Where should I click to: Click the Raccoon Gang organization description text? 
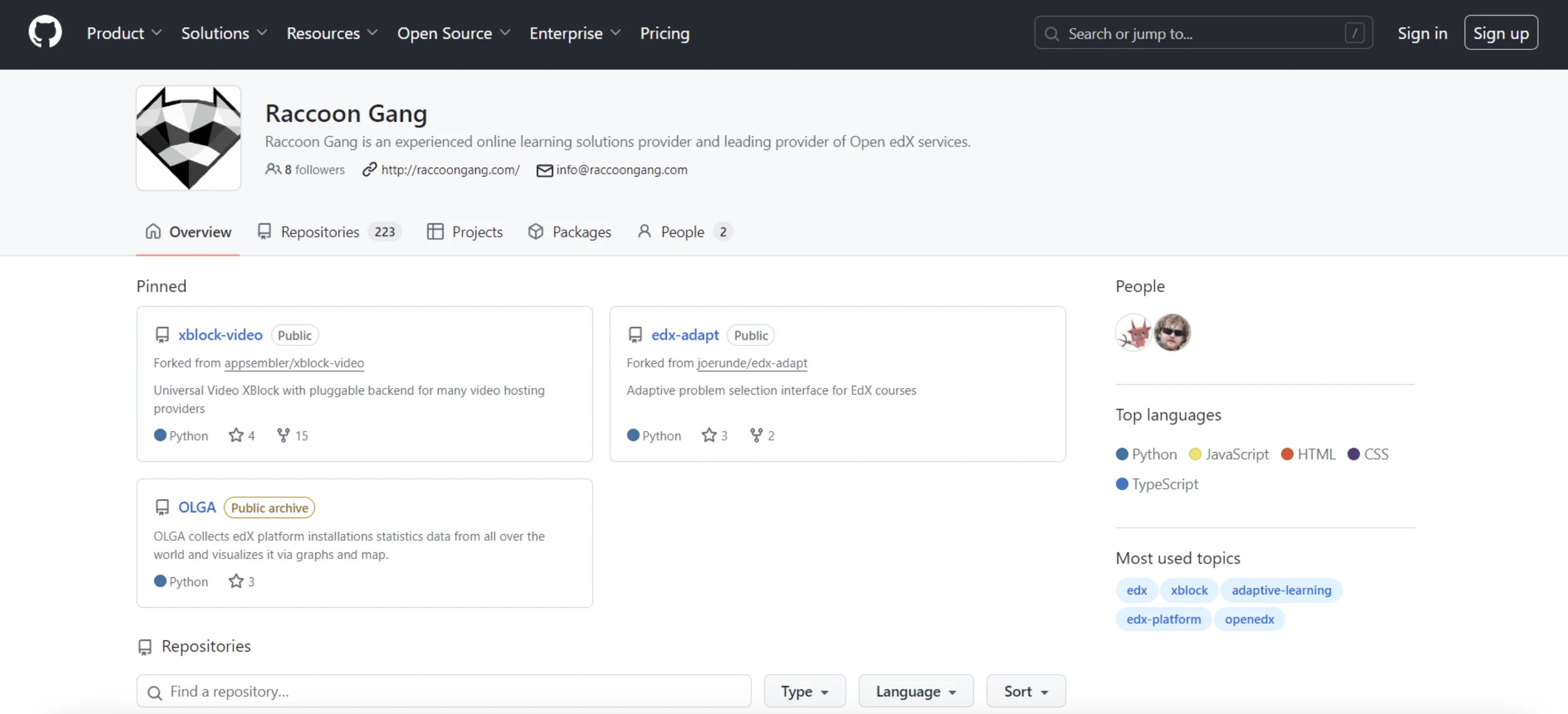pyautogui.click(x=618, y=141)
